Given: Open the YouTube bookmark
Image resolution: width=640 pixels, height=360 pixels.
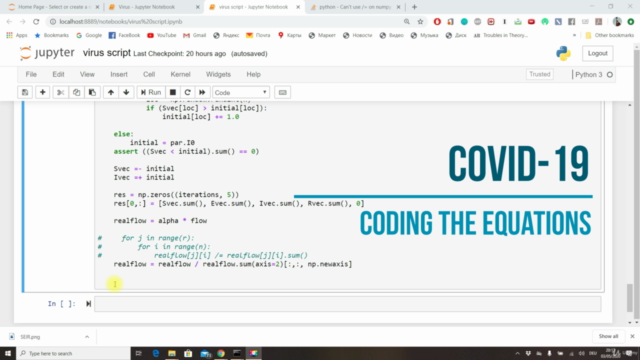Looking at the screenshot, I should (162, 36).
